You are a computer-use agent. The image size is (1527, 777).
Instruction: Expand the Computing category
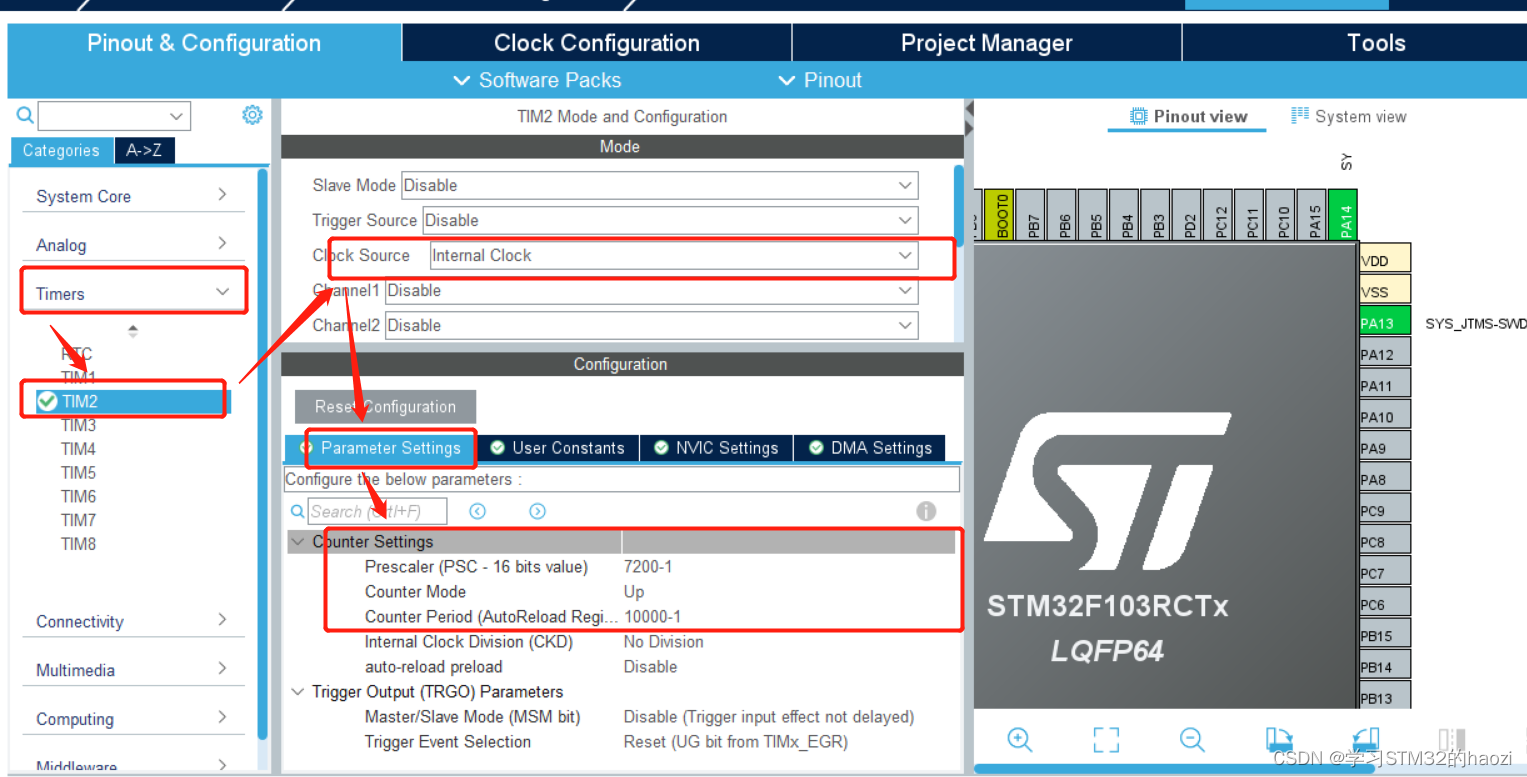pos(133,719)
